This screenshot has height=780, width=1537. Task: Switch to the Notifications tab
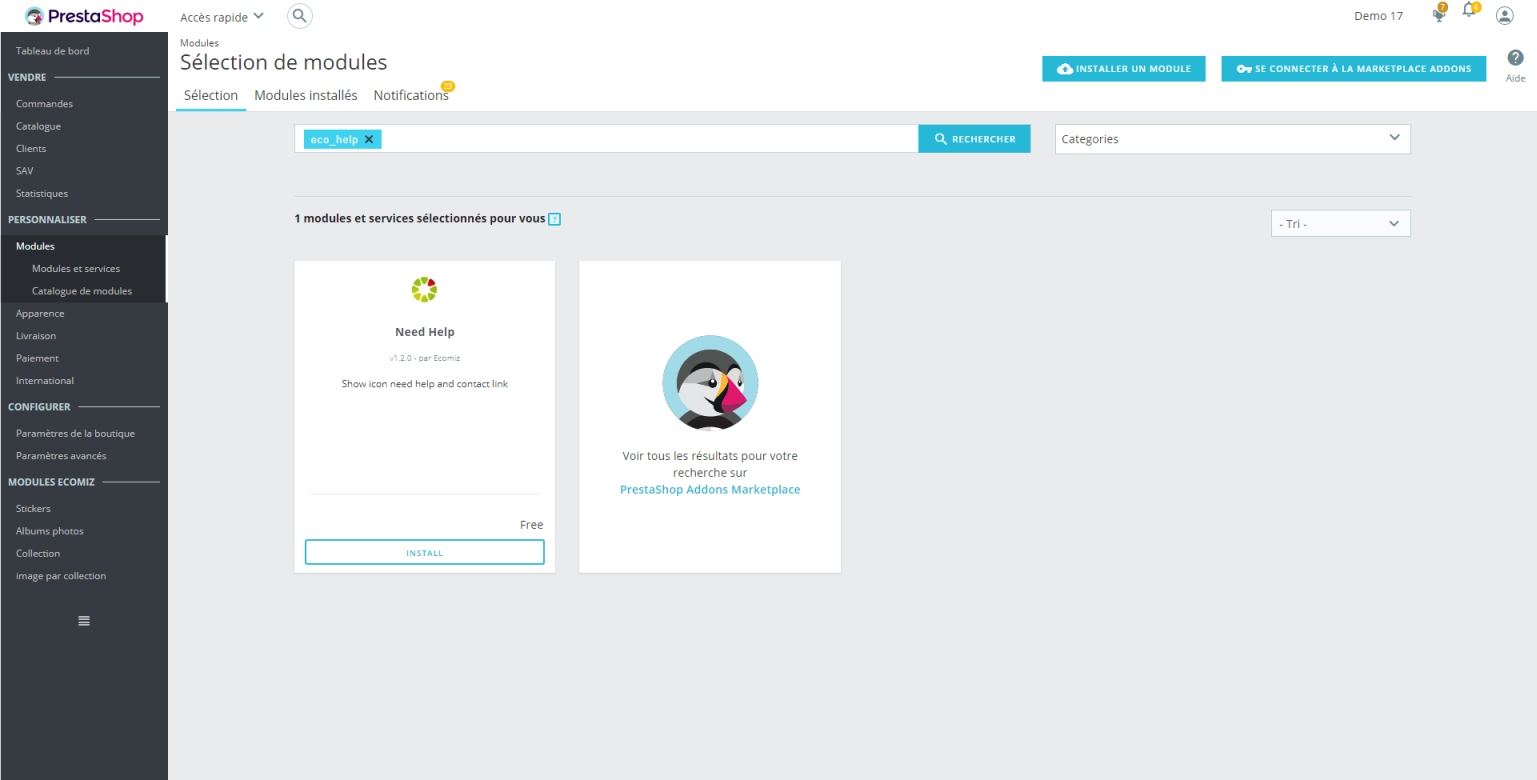tap(411, 96)
